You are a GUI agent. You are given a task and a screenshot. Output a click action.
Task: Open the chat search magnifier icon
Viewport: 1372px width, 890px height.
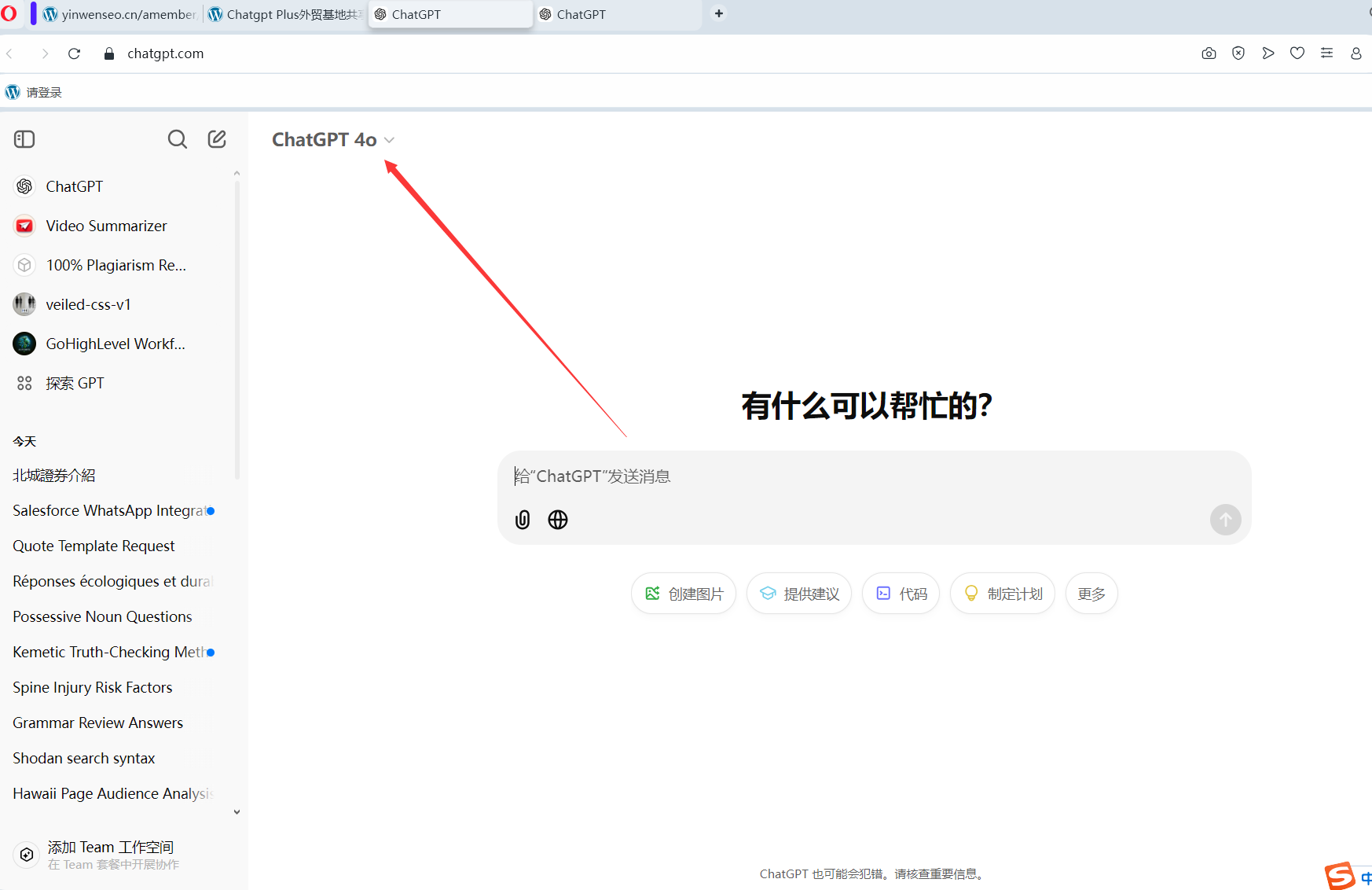[178, 139]
